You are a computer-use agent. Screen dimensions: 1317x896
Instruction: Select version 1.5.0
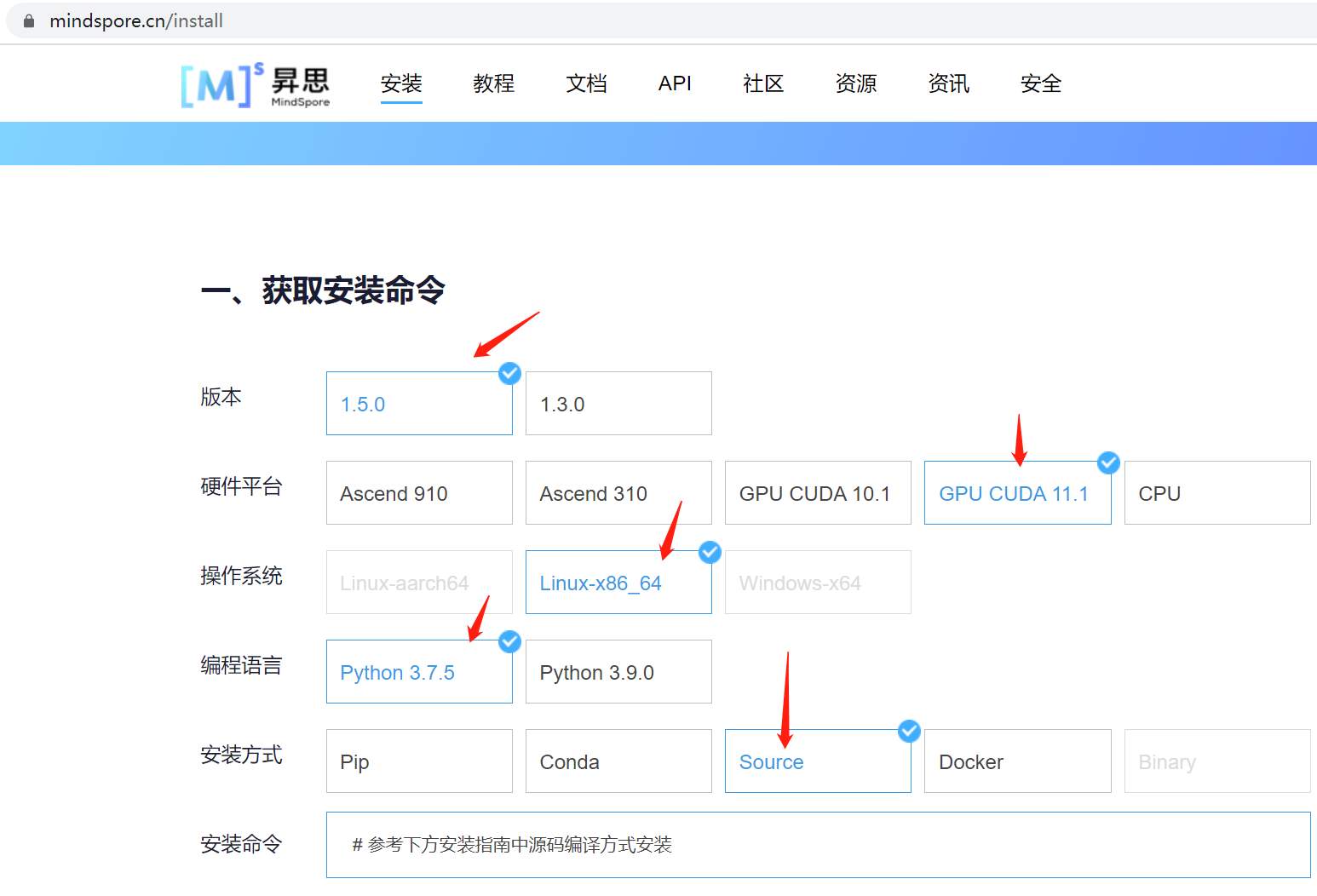pyautogui.click(x=419, y=404)
